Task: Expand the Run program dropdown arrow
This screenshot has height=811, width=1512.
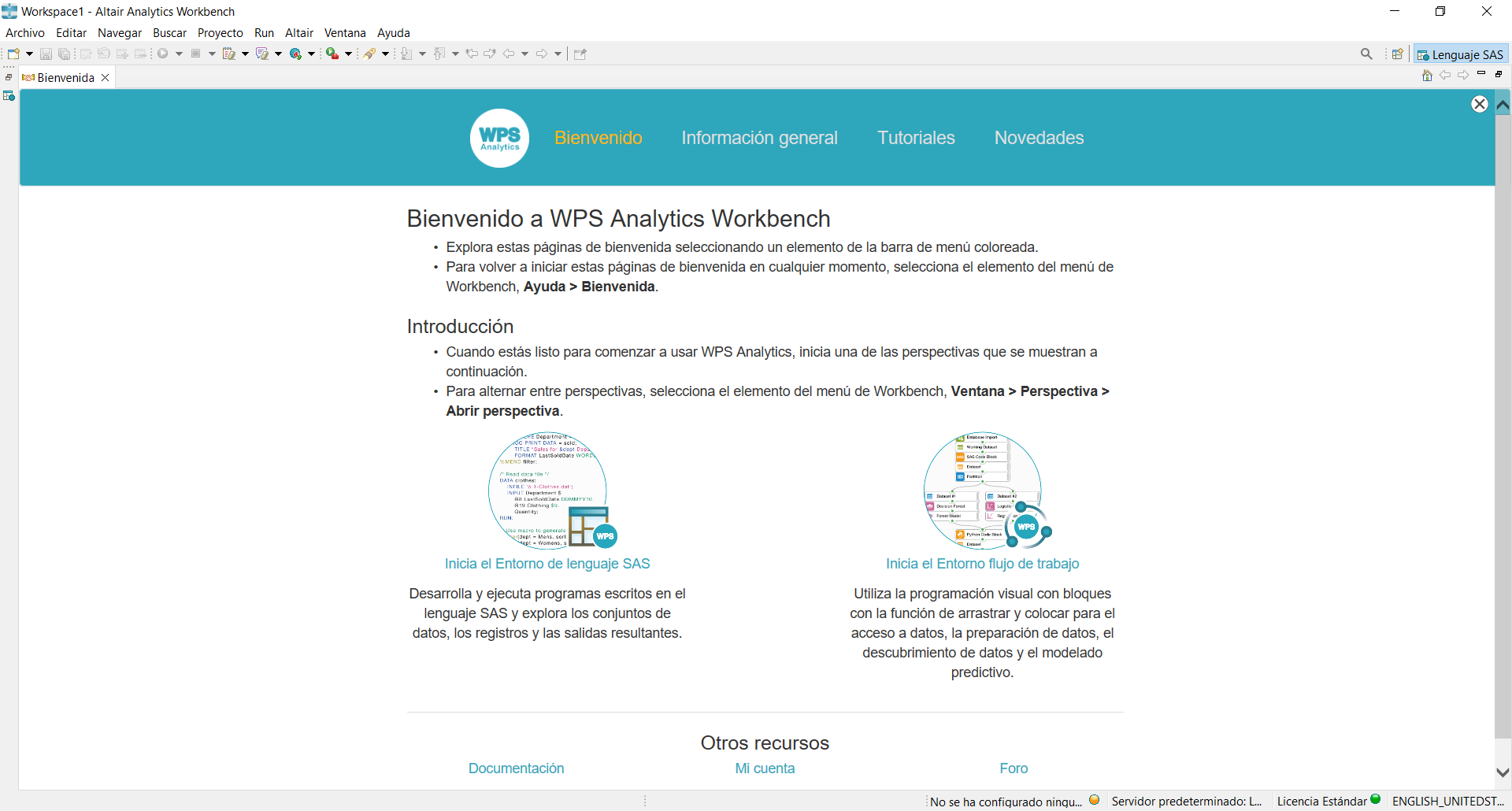Action: pos(179,54)
